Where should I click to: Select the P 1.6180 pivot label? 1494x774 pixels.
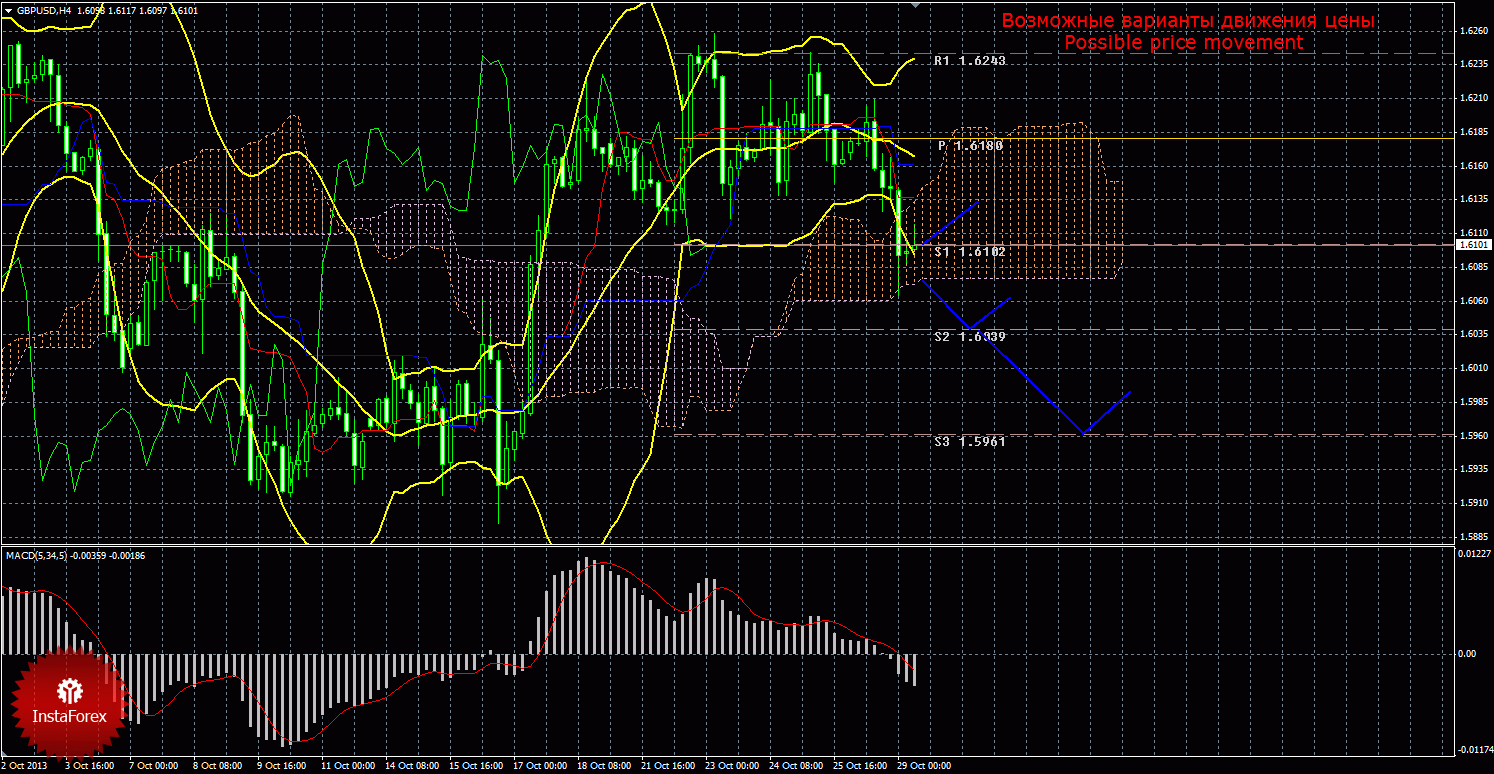tap(970, 146)
